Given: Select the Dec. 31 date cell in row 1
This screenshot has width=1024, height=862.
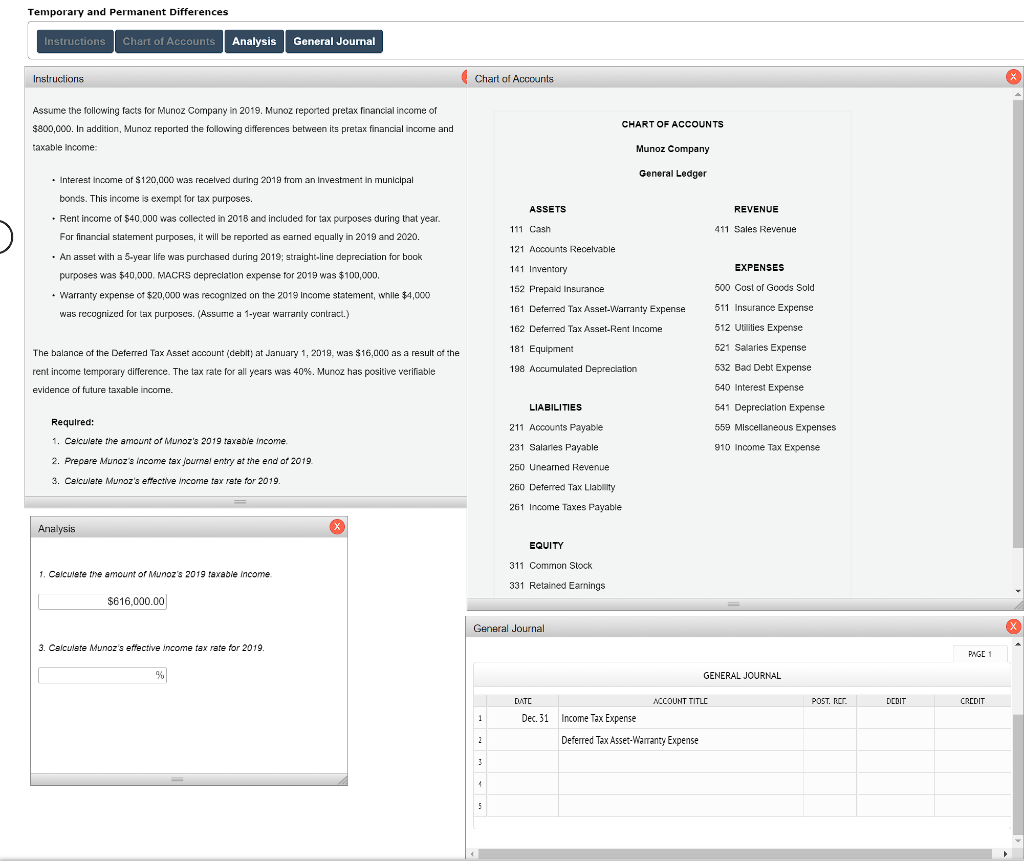Looking at the screenshot, I should [522, 718].
